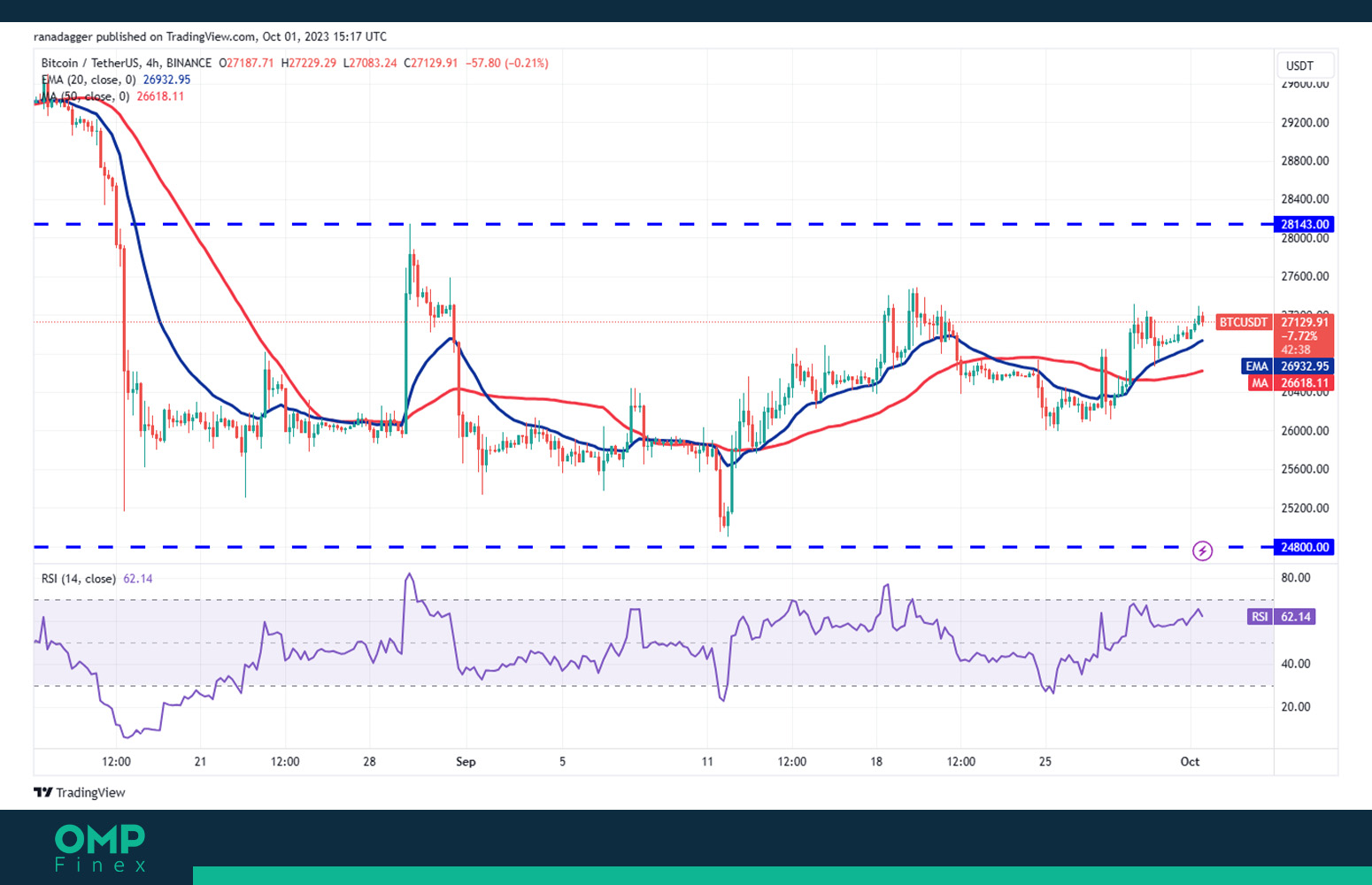Click the current price 27129.91 on axis

click(x=1304, y=322)
